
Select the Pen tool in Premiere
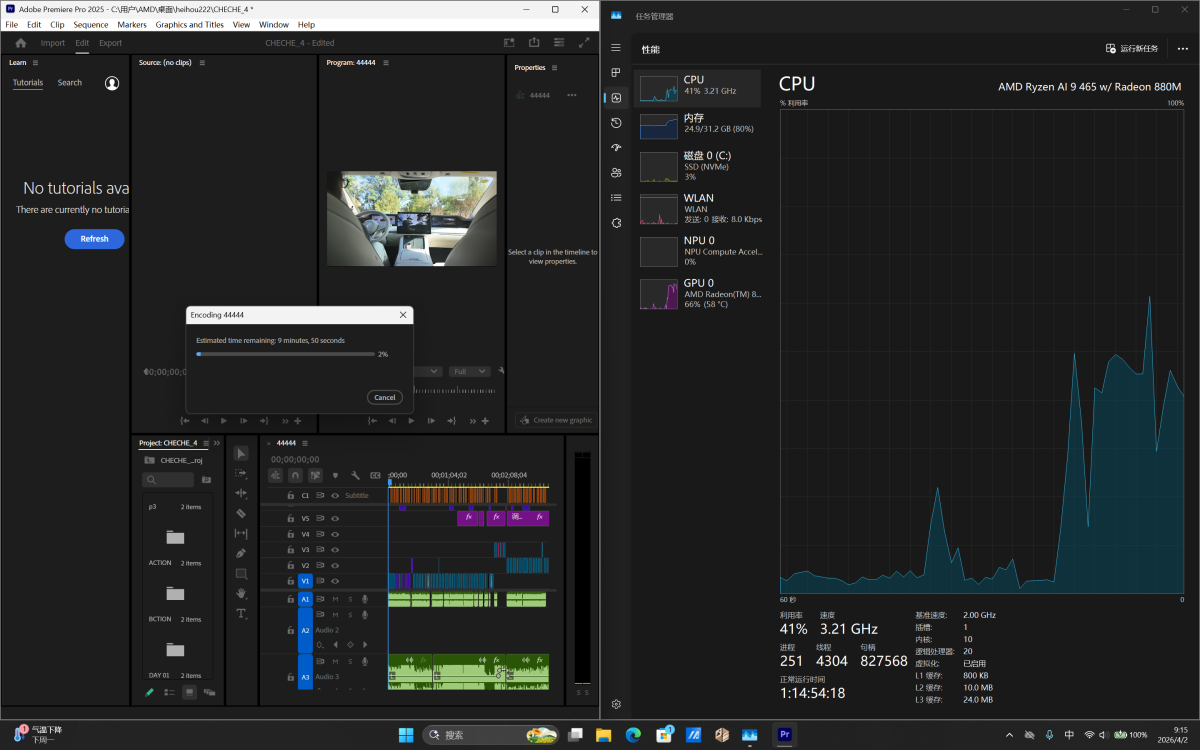(241, 553)
